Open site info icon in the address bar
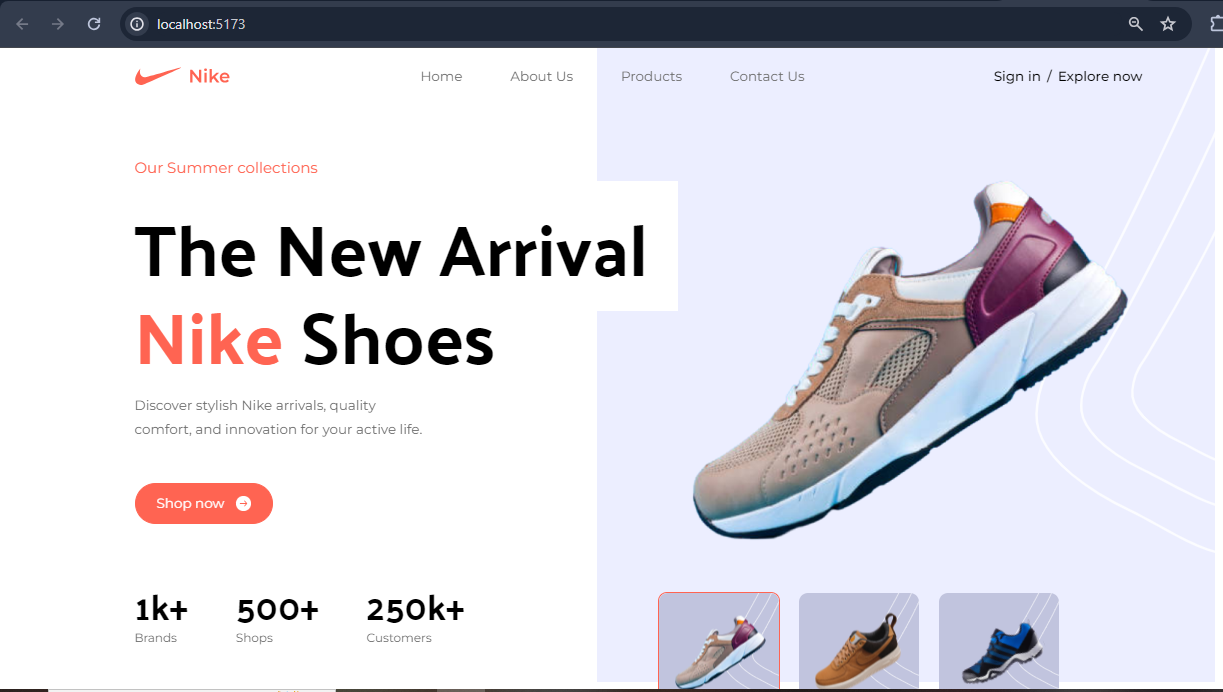This screenshot has height=692, width=1223. (137, 24)
